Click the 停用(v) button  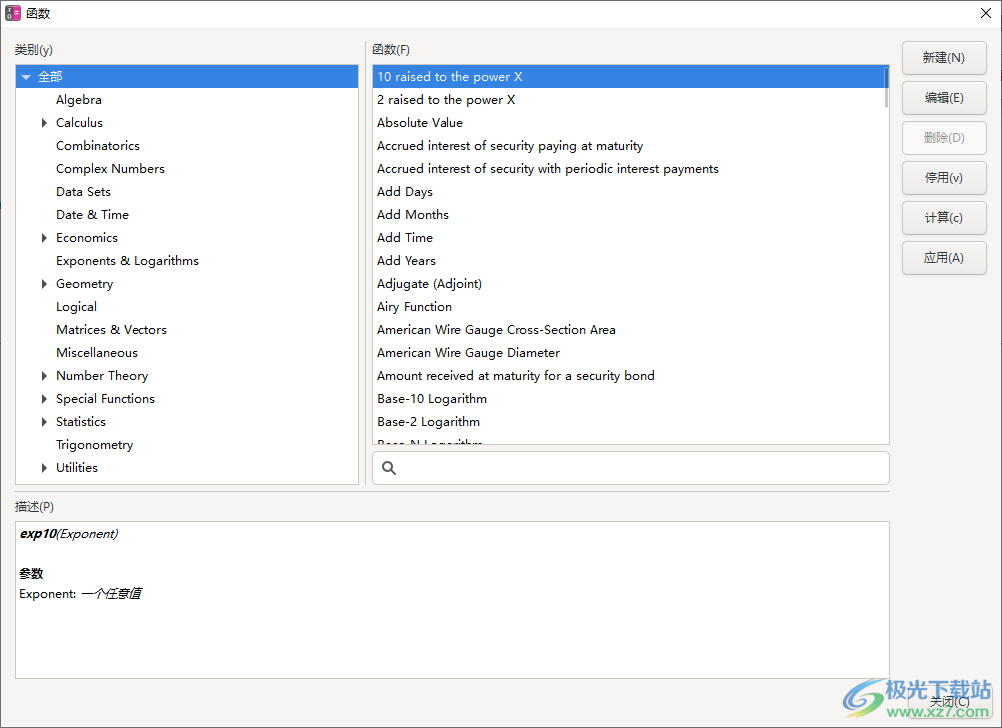[x=943, y=178]
